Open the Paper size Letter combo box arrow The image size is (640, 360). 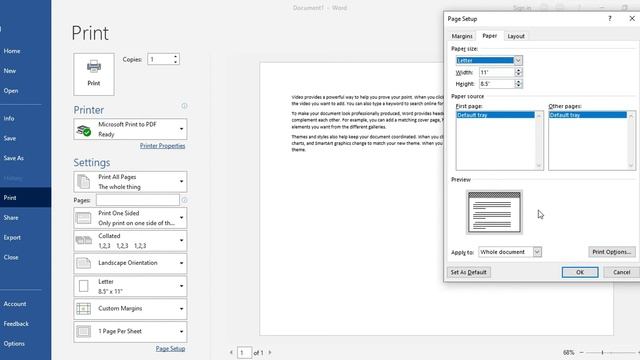(x=518, y=60)
